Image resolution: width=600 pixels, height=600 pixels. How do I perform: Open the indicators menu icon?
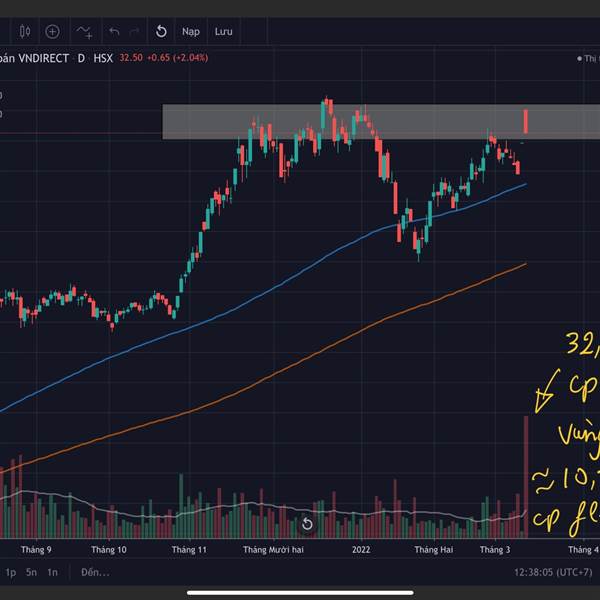tap(84, 32)
